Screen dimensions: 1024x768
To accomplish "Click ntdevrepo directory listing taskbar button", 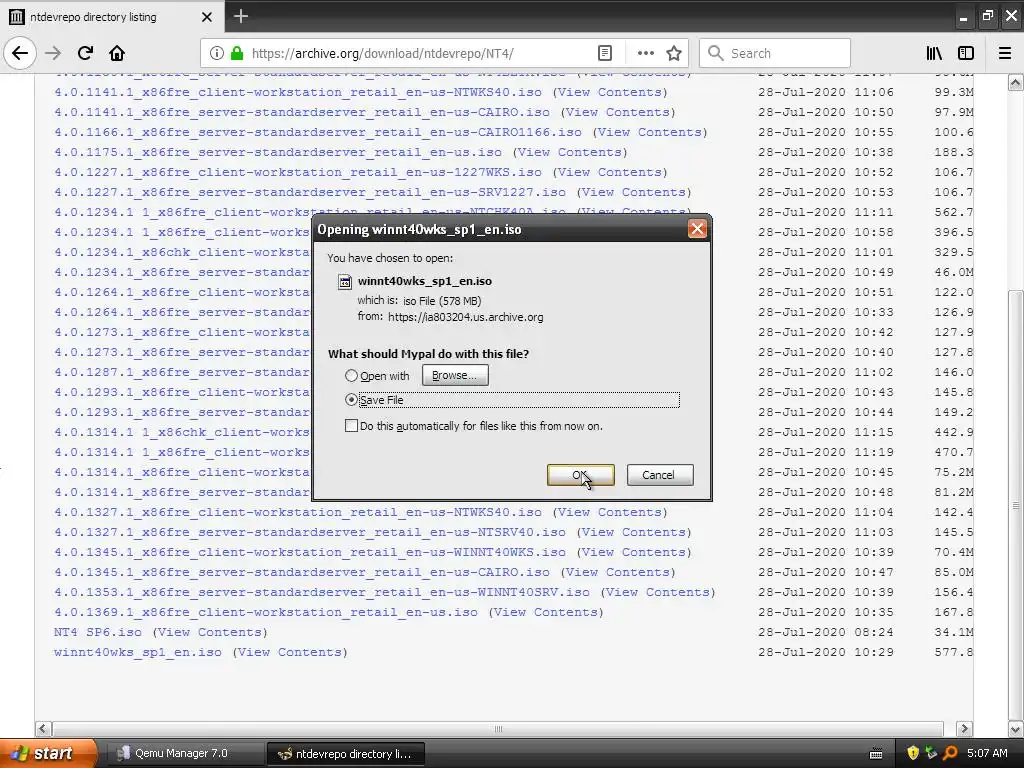I will [x=346, y=753].
